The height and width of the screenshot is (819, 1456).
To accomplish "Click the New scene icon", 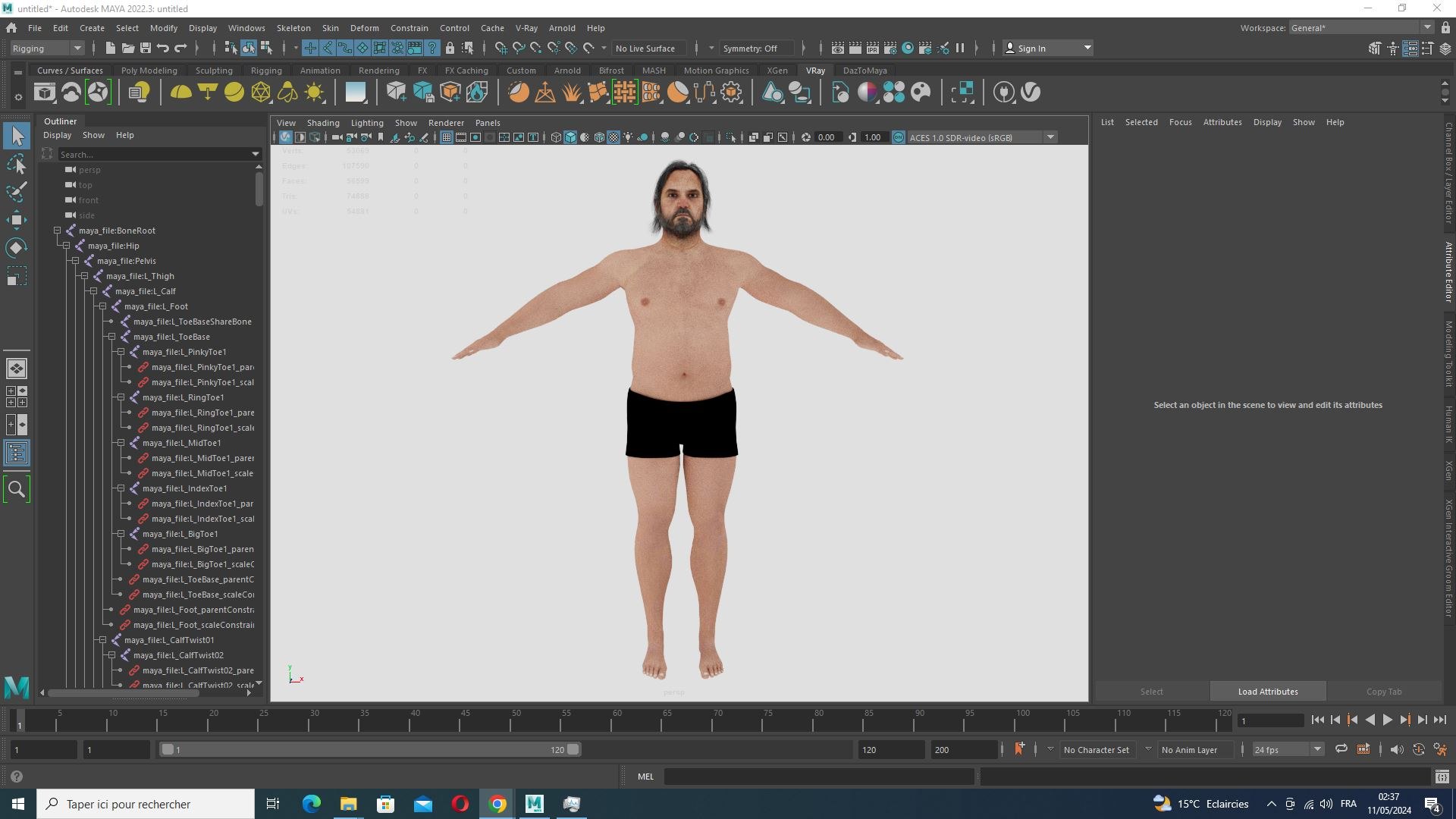I will pos(110,48).
